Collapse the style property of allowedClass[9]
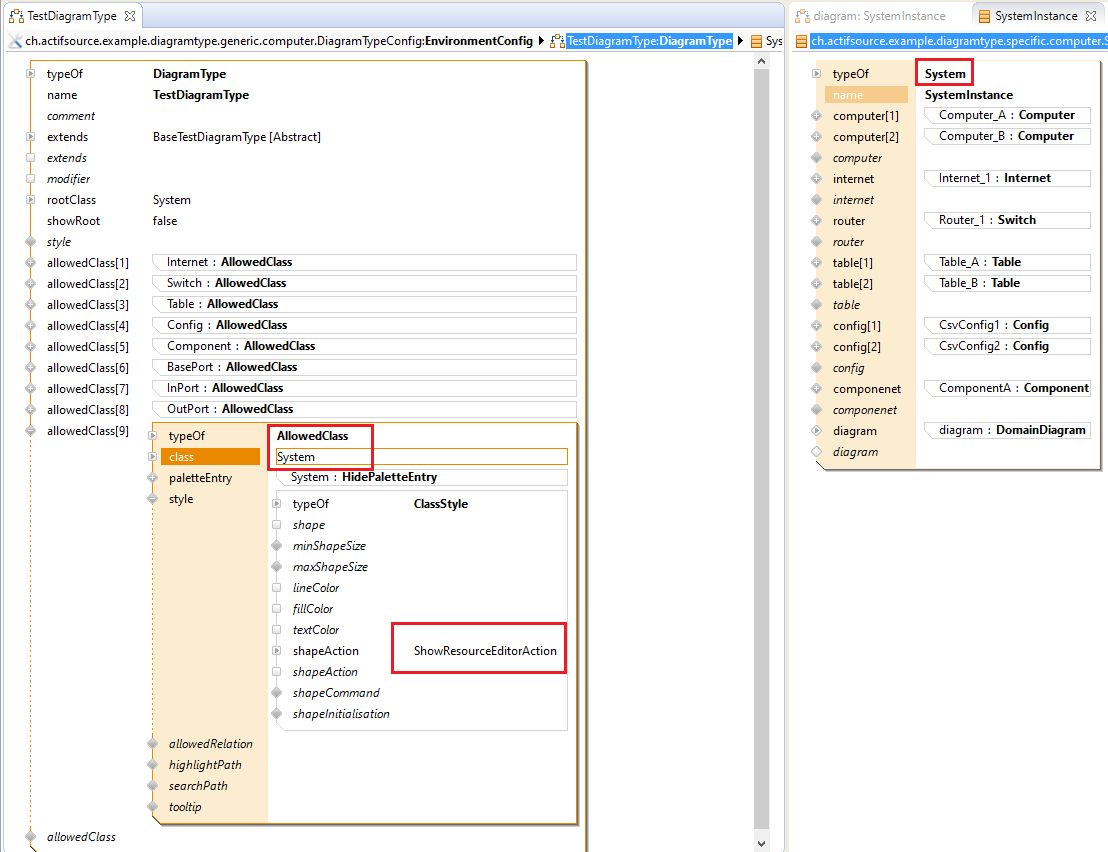This screenshot has width=1108, height=852. 153,499
